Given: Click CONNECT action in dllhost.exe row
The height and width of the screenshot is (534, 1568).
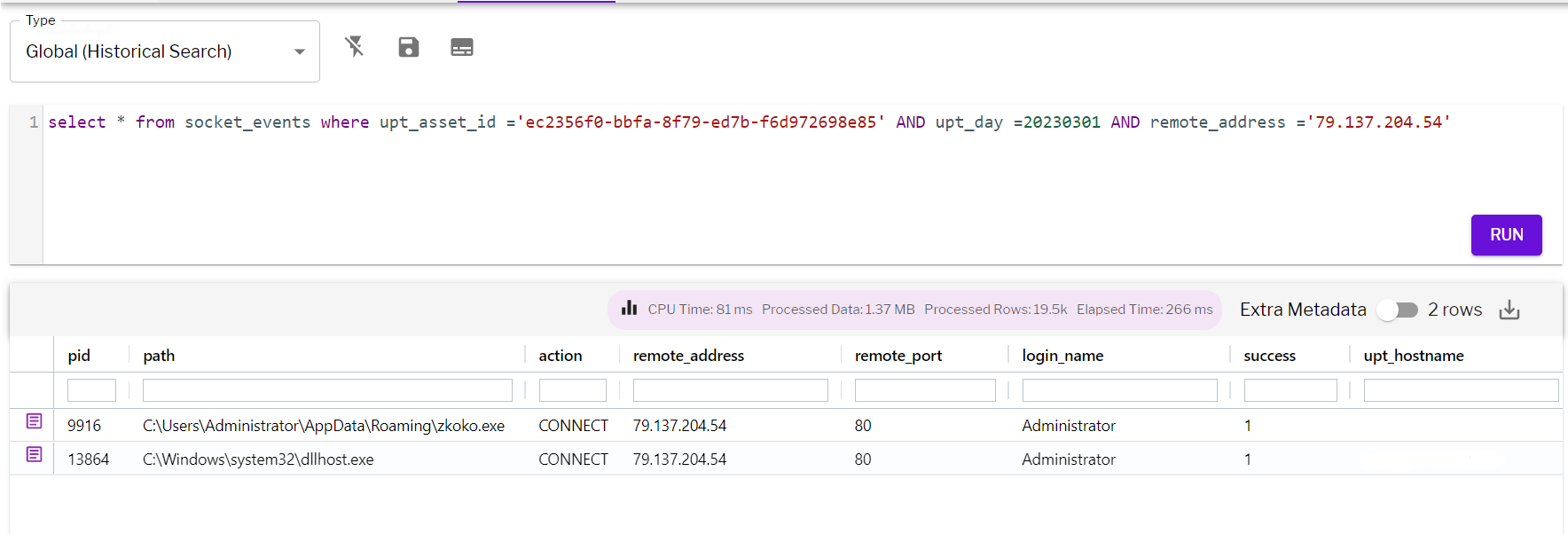Looking at the screenshot, I should point(573,459).
